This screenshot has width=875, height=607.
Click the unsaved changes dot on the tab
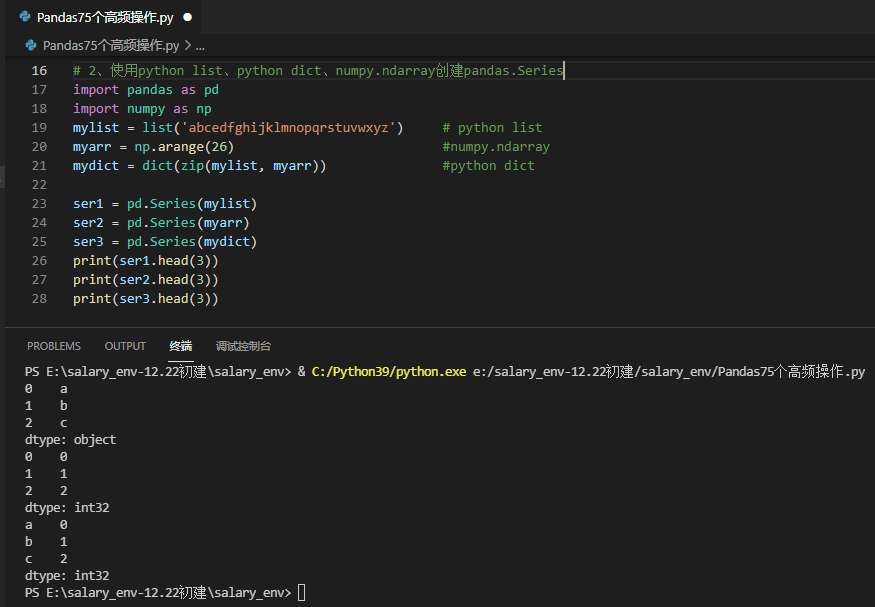188,17
